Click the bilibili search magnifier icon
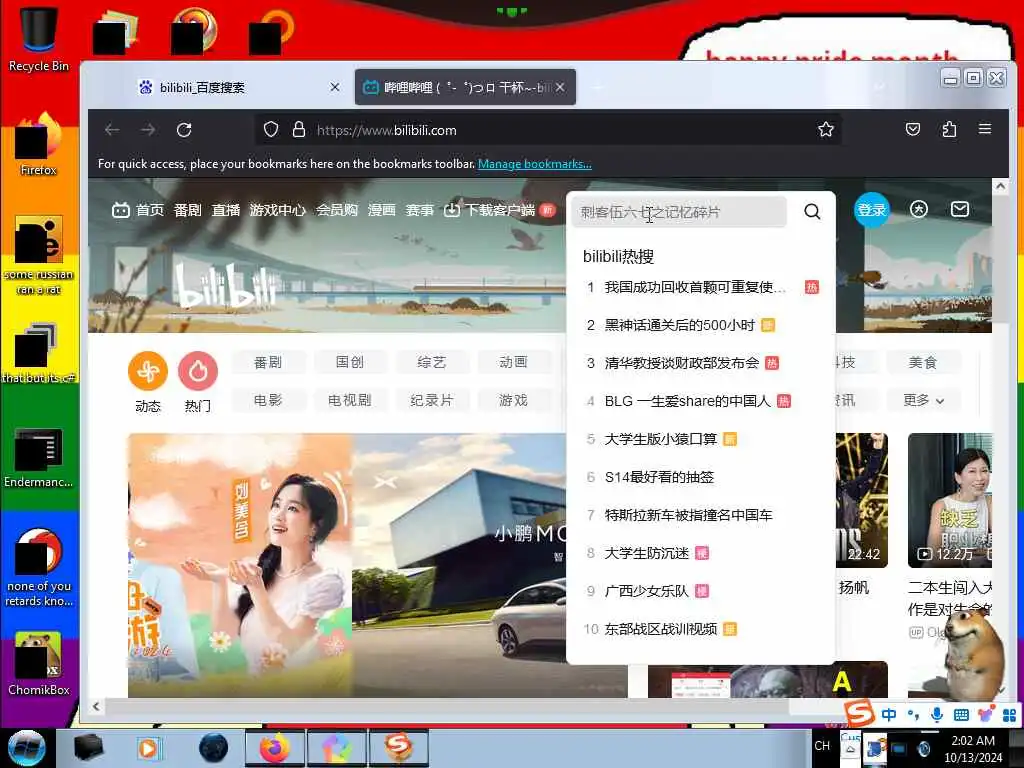1024x768 pixels. [812, 212]
